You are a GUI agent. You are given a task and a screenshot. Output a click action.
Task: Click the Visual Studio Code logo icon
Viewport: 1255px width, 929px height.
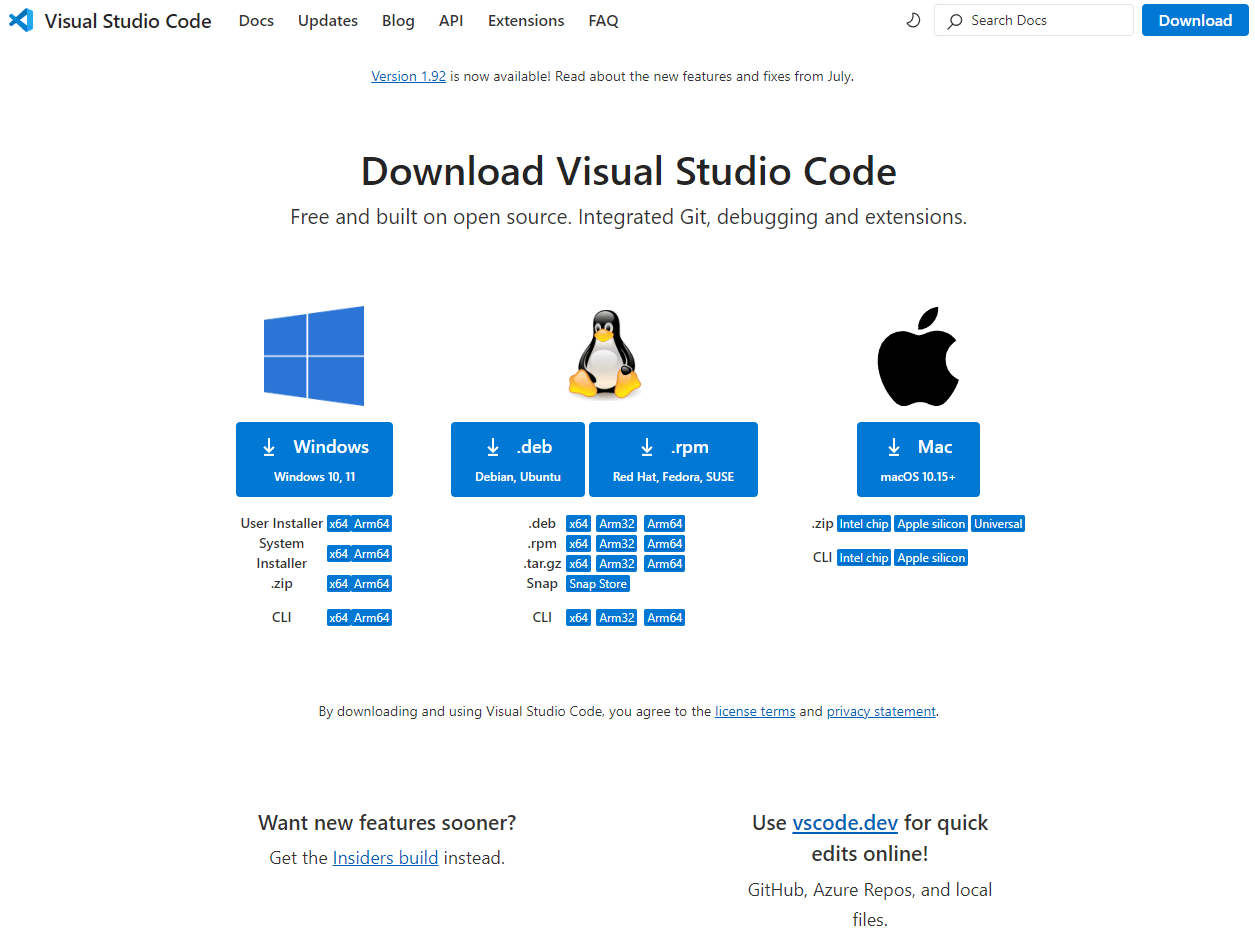[21, 20]
